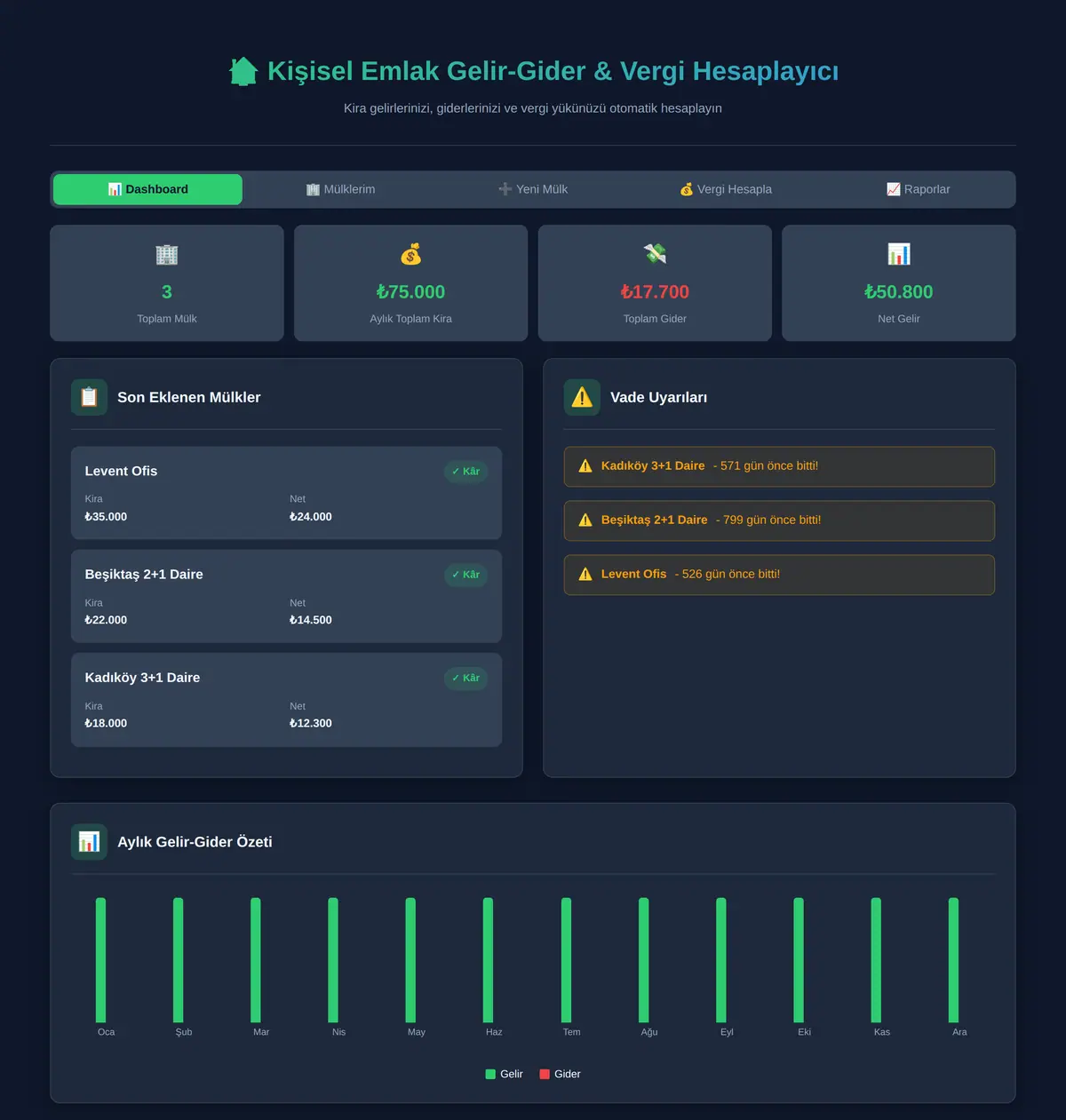This screenshot has height=1120, width=1066.
Task: Click the red Gider legend swatch
Action: click(545, 1074)
